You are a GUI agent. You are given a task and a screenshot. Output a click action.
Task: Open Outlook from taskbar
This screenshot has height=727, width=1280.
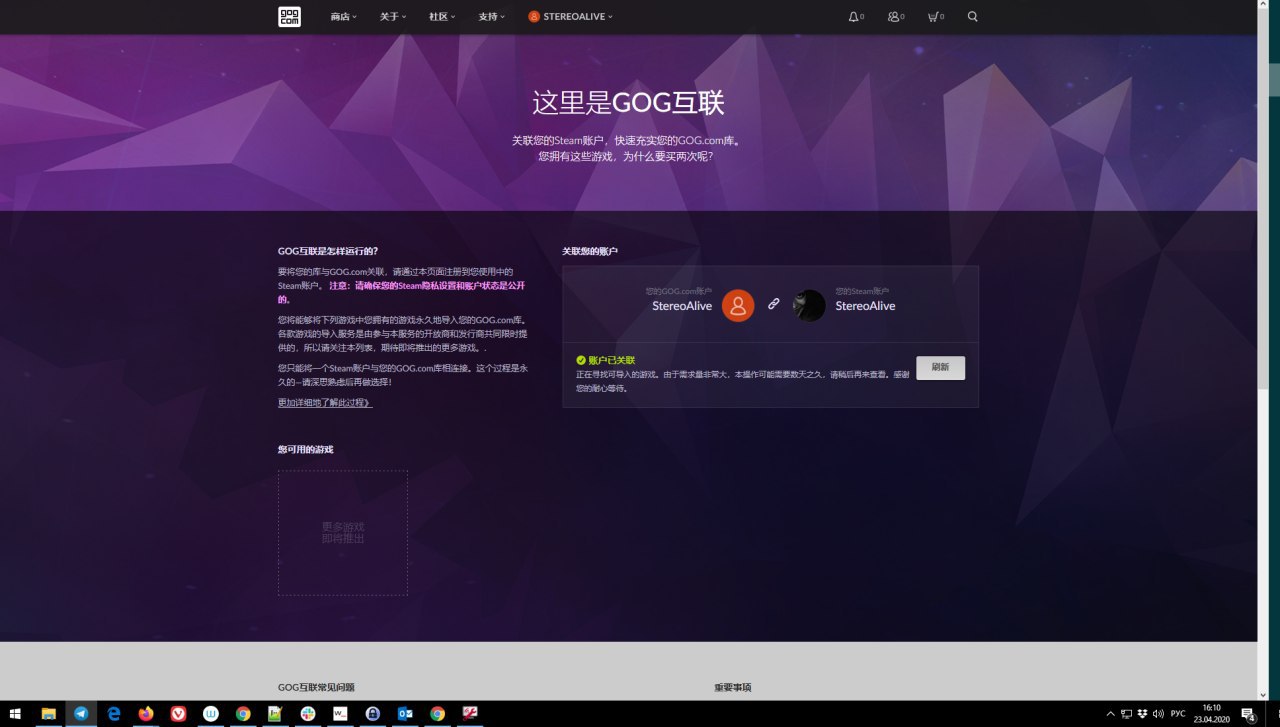pos(405,714)
